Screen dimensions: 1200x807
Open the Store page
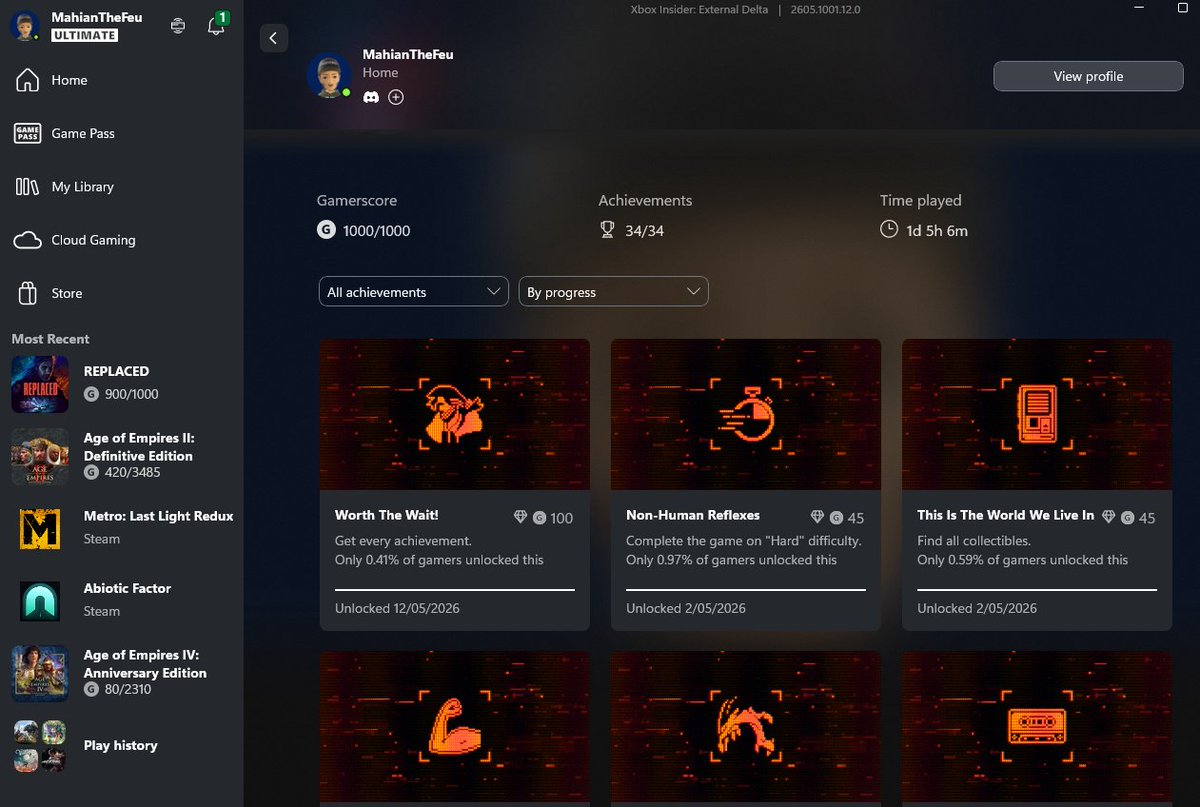coord(121,293)
